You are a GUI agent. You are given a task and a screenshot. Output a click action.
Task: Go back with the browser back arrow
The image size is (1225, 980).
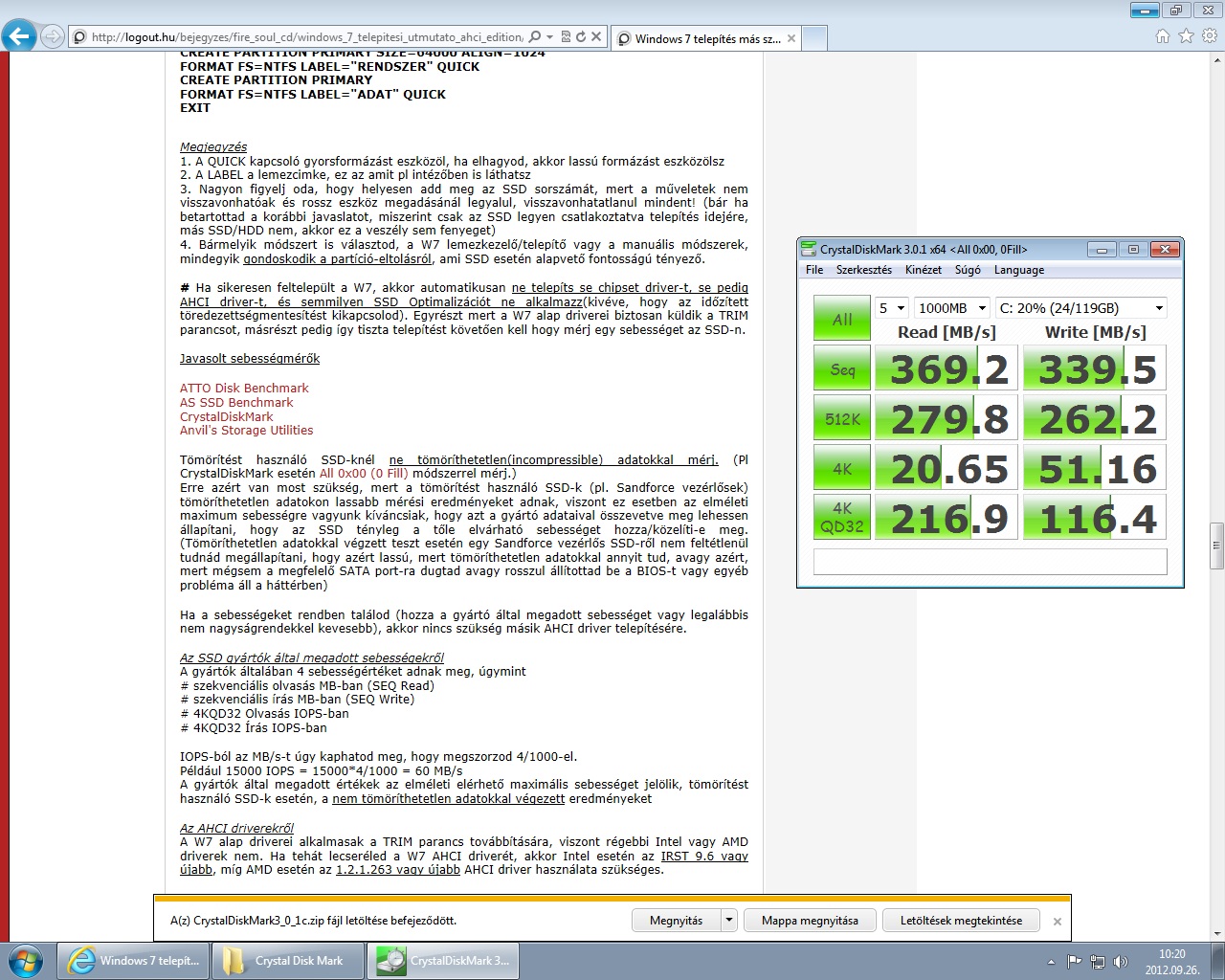[19, 36]
